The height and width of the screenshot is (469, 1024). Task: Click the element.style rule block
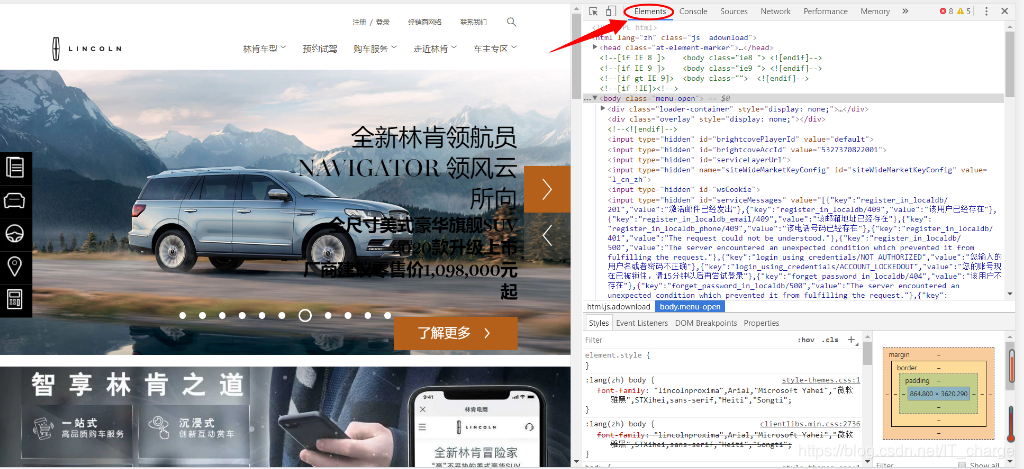tap(722, 360)
